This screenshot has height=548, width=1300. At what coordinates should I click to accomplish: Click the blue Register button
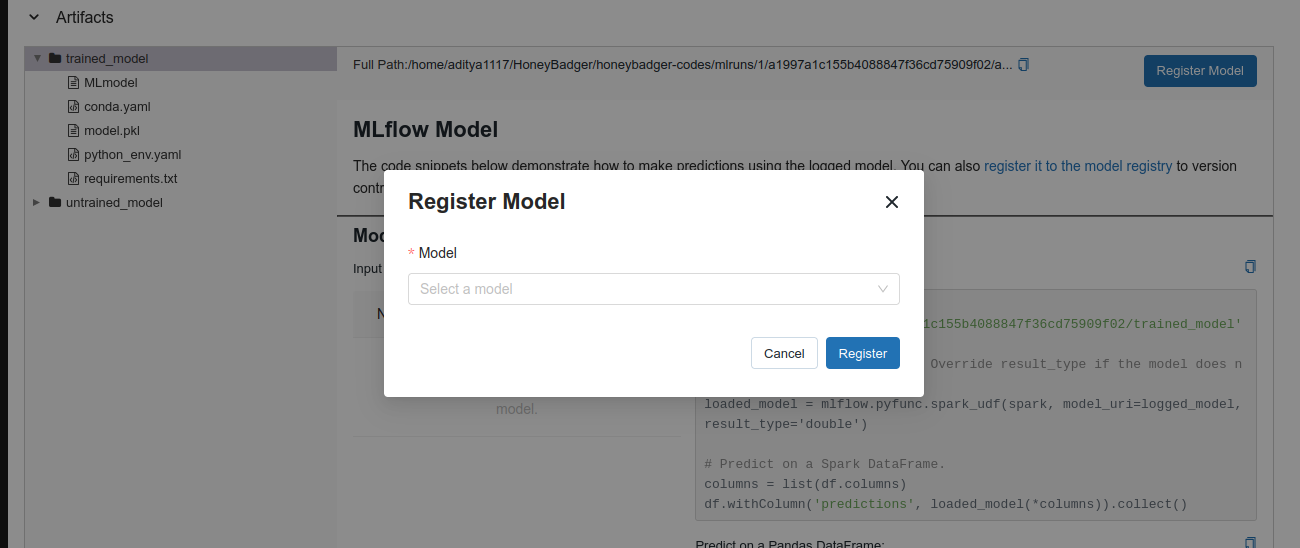pyautogui.click(x=863, y=353)
